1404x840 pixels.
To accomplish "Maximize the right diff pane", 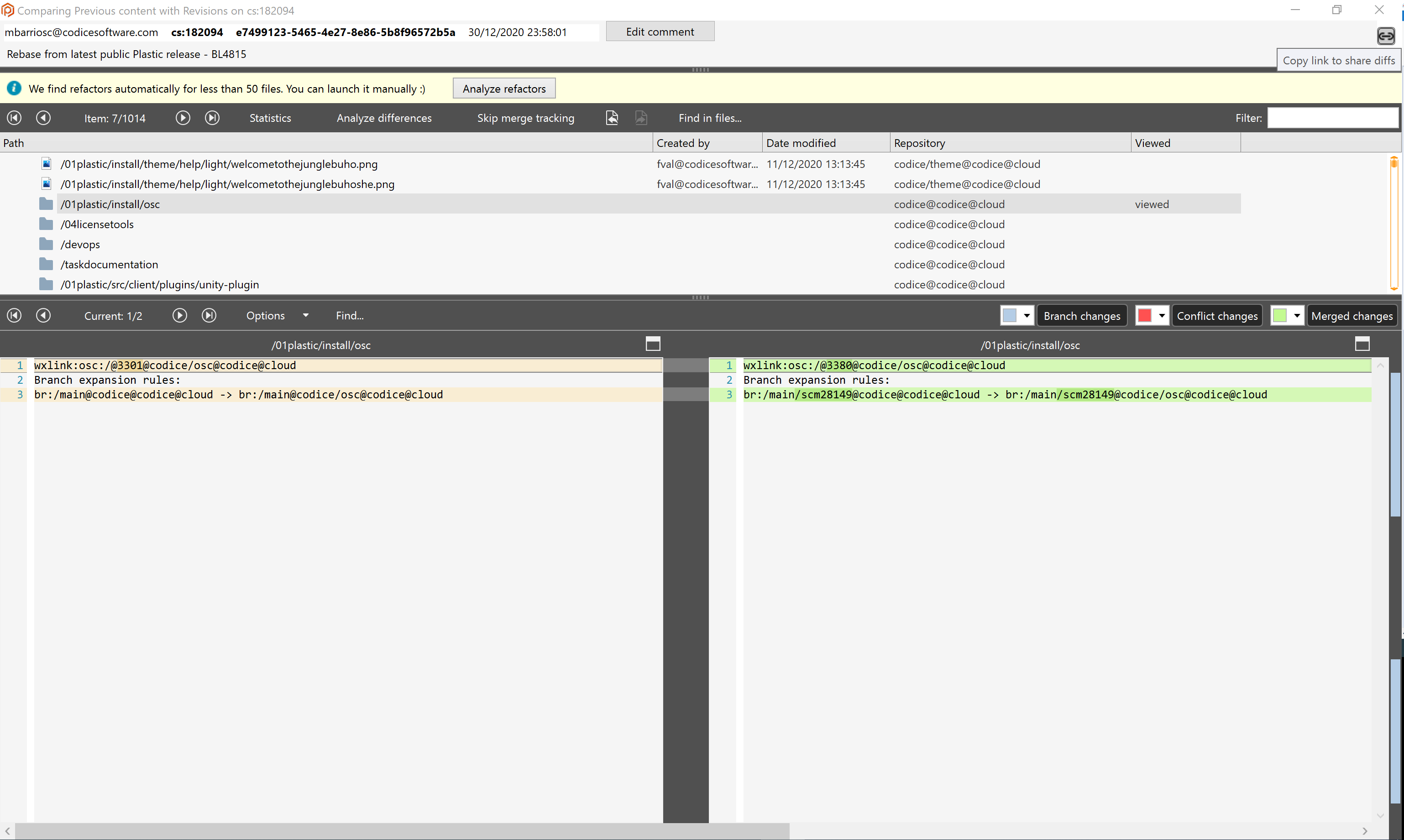I will coord(1362,344).
